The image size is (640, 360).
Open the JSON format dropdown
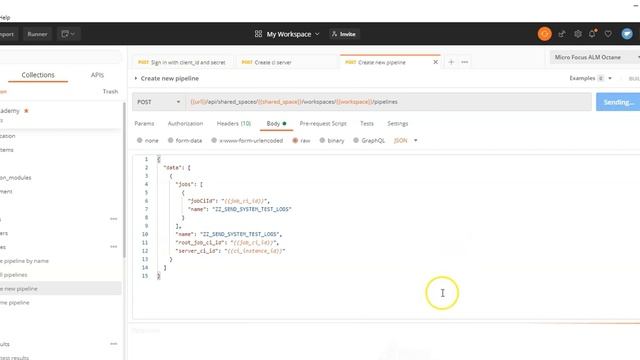[x=405, y=140]
